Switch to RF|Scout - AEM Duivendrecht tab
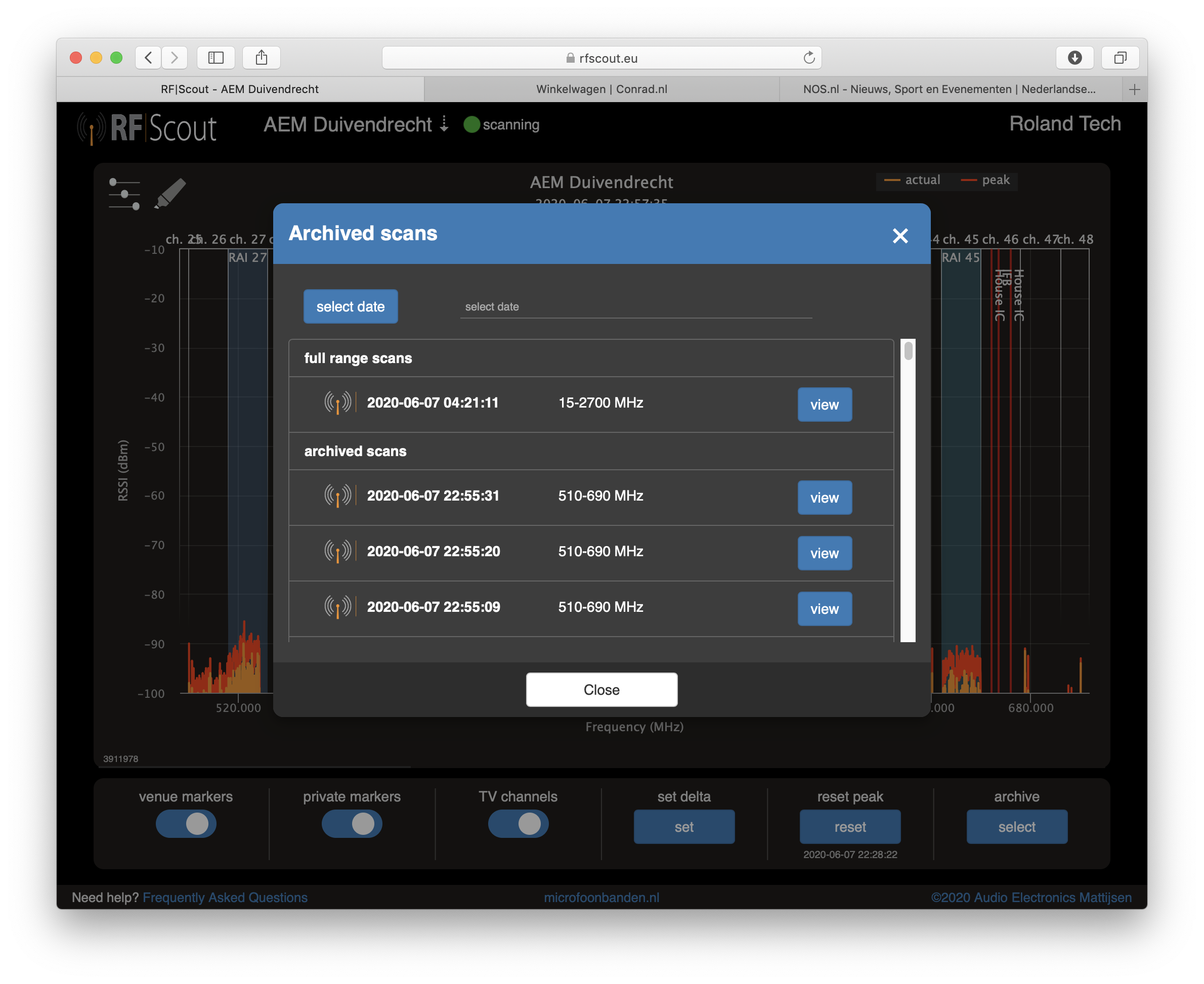This screenshot has width=1204, height=984. [240, 89]
